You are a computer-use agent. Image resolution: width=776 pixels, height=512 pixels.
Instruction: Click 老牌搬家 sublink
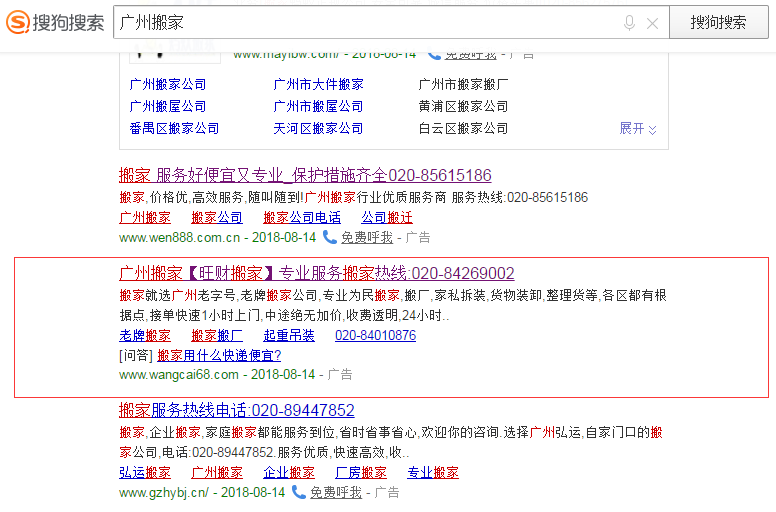pyautogui.click(x=145, y=335)
